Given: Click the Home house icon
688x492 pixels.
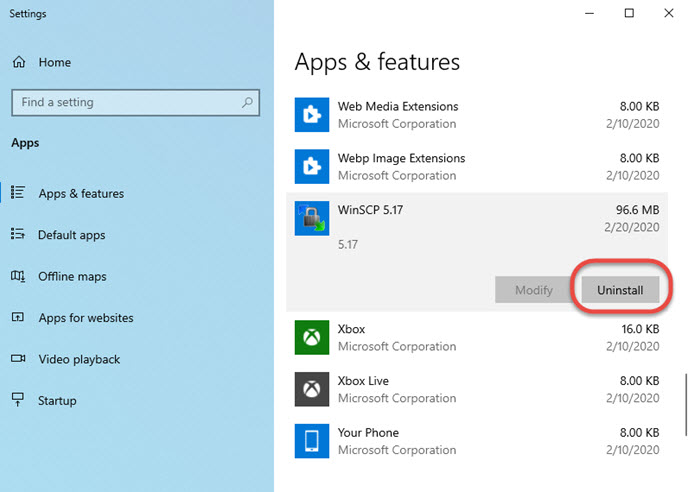Looking at the screenshot, I should (x=19, y=62).
